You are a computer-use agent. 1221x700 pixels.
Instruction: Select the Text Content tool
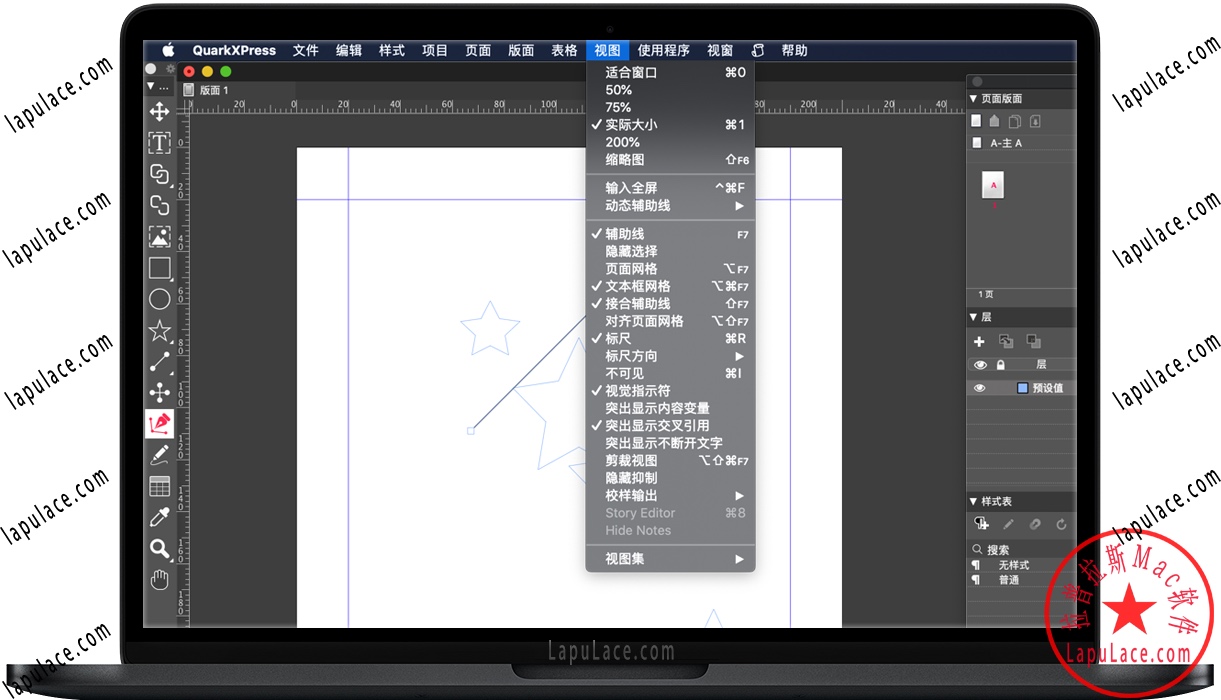159,143
